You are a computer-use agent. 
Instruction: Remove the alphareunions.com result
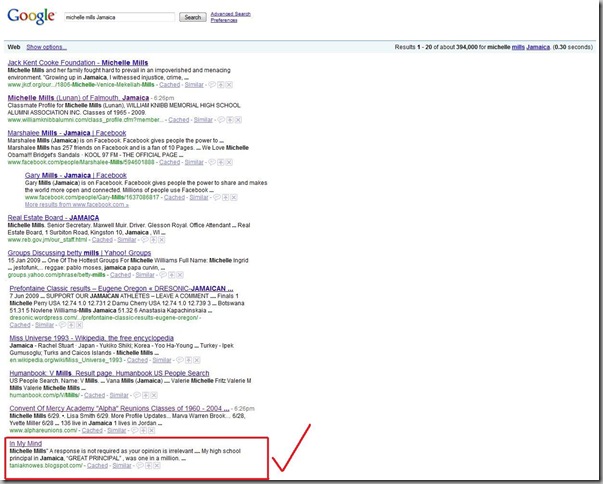pos(152,431)
